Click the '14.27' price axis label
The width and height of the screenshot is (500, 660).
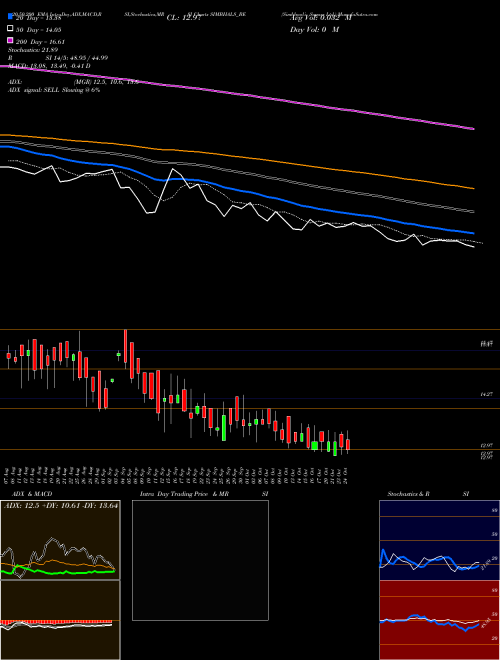tap(487, 394)
